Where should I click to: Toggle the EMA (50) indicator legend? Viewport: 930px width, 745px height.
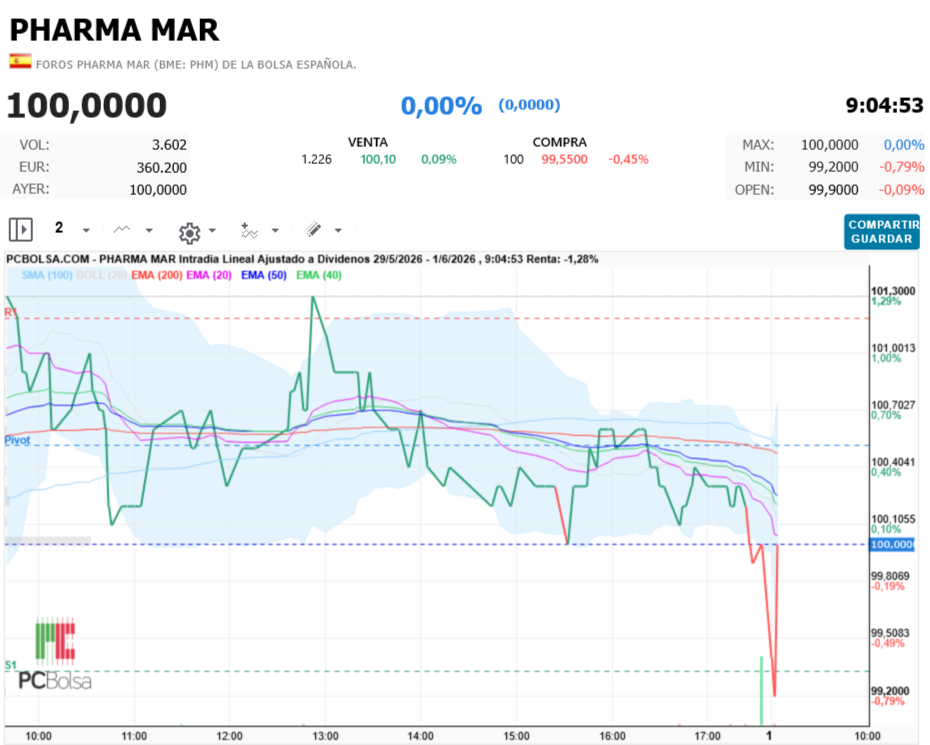point(263,275)
